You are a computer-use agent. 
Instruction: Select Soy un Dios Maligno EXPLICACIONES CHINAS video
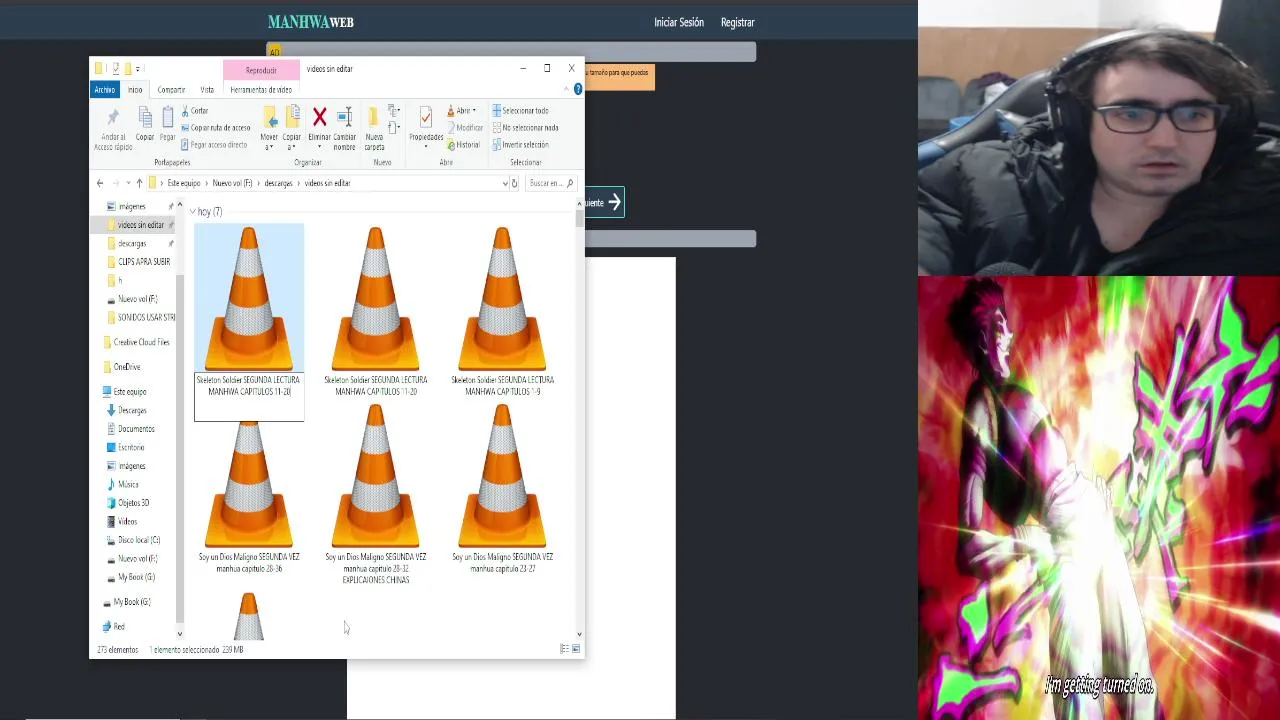375,495
